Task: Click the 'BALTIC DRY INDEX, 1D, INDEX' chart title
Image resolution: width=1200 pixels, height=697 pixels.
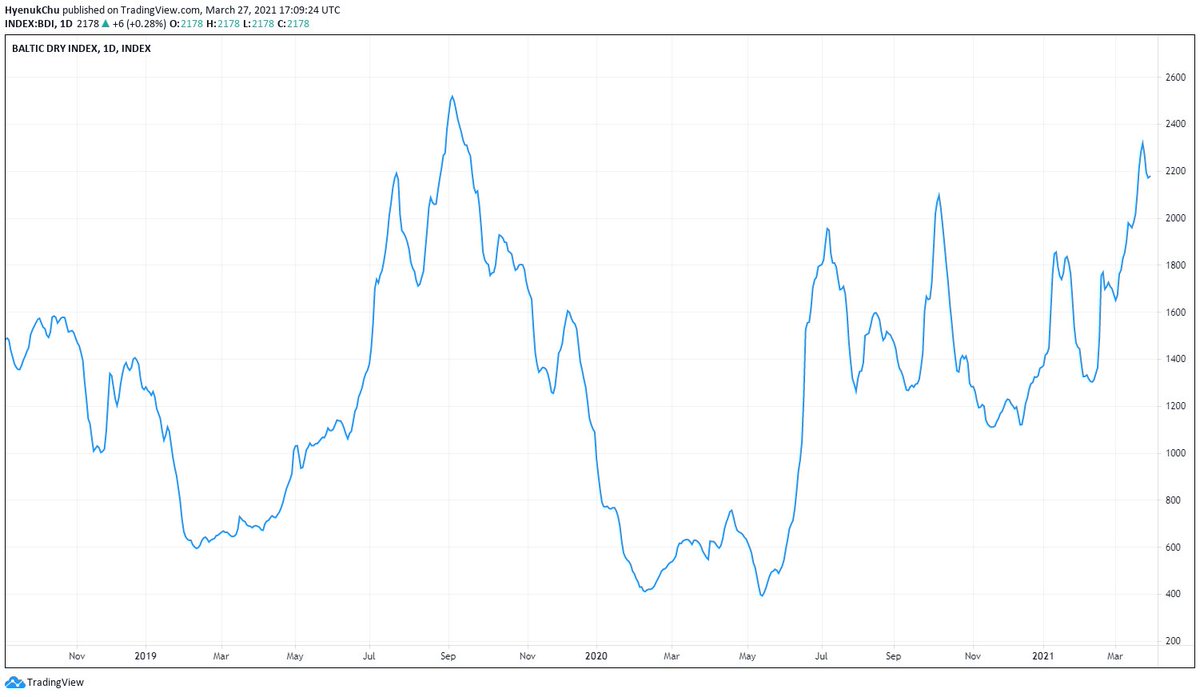Action: click(81, 48)
